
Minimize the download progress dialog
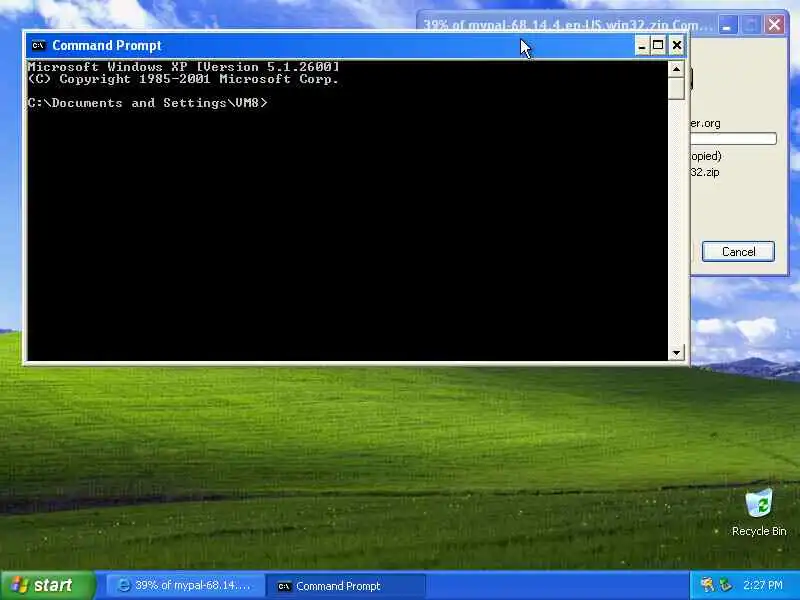coord(728,24)
